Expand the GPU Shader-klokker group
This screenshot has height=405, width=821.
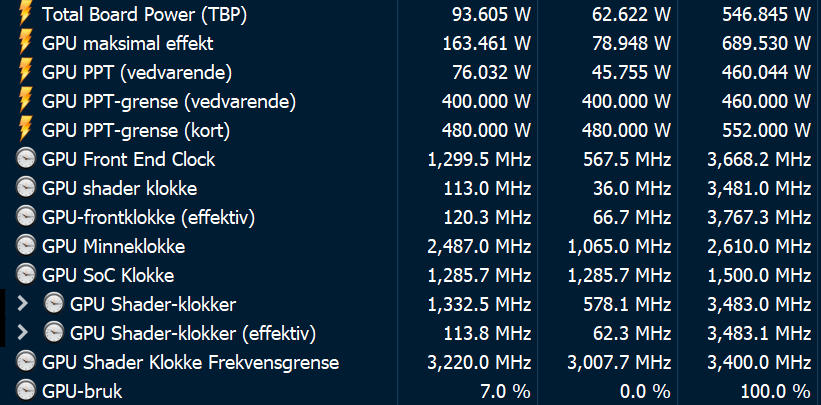[x=22, y=303]
